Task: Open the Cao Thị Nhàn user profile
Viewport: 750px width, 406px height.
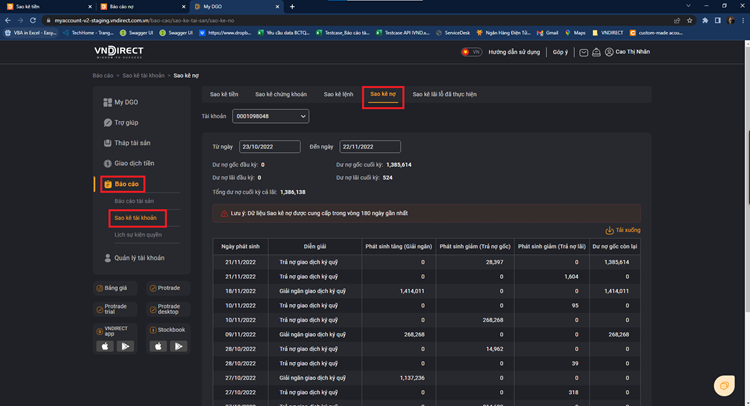Action: pos(627,52)
